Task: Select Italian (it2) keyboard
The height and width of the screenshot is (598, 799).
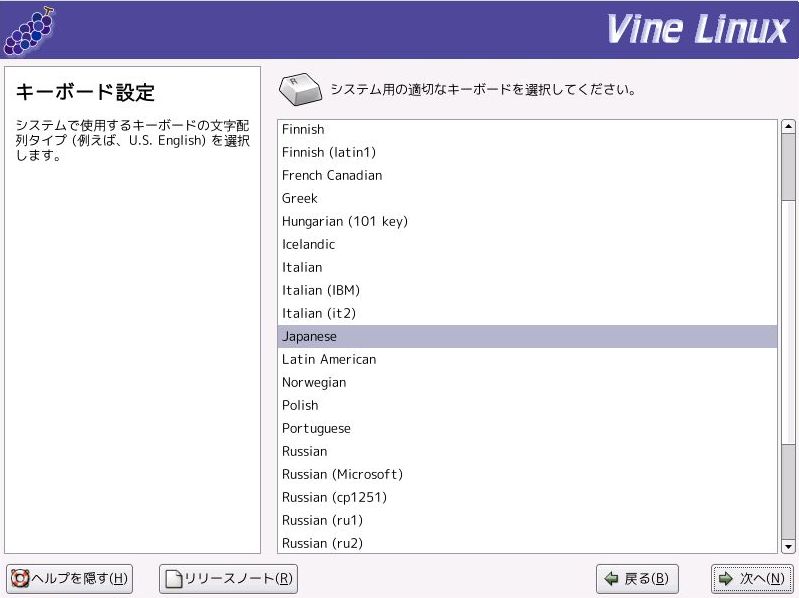Action: coord(527,313)
